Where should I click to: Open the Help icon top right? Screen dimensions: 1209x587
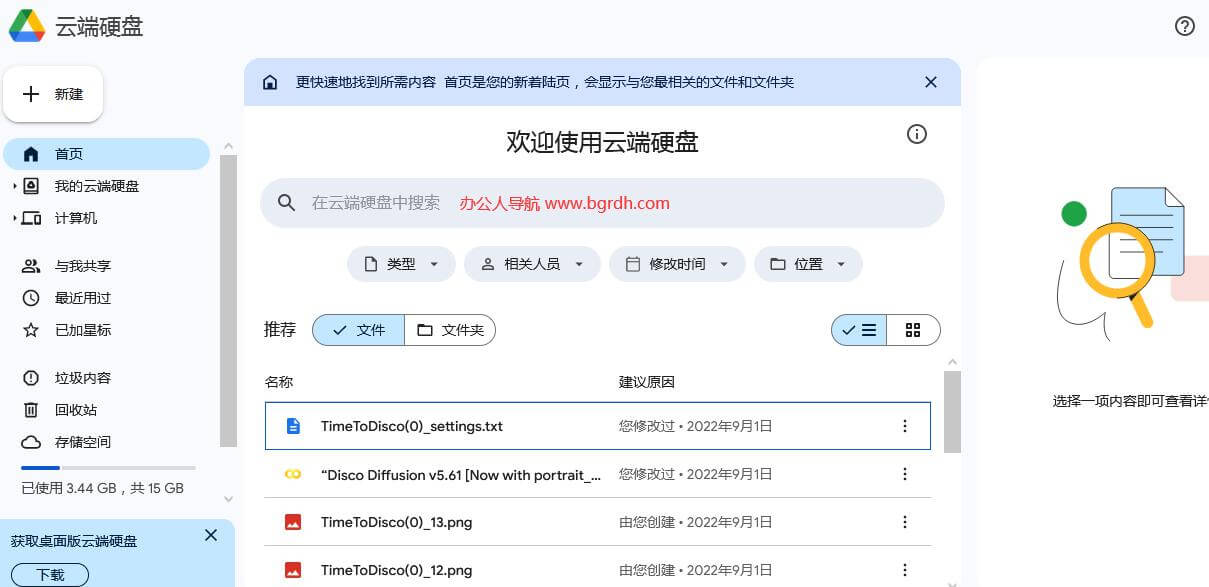[1186, 26]
